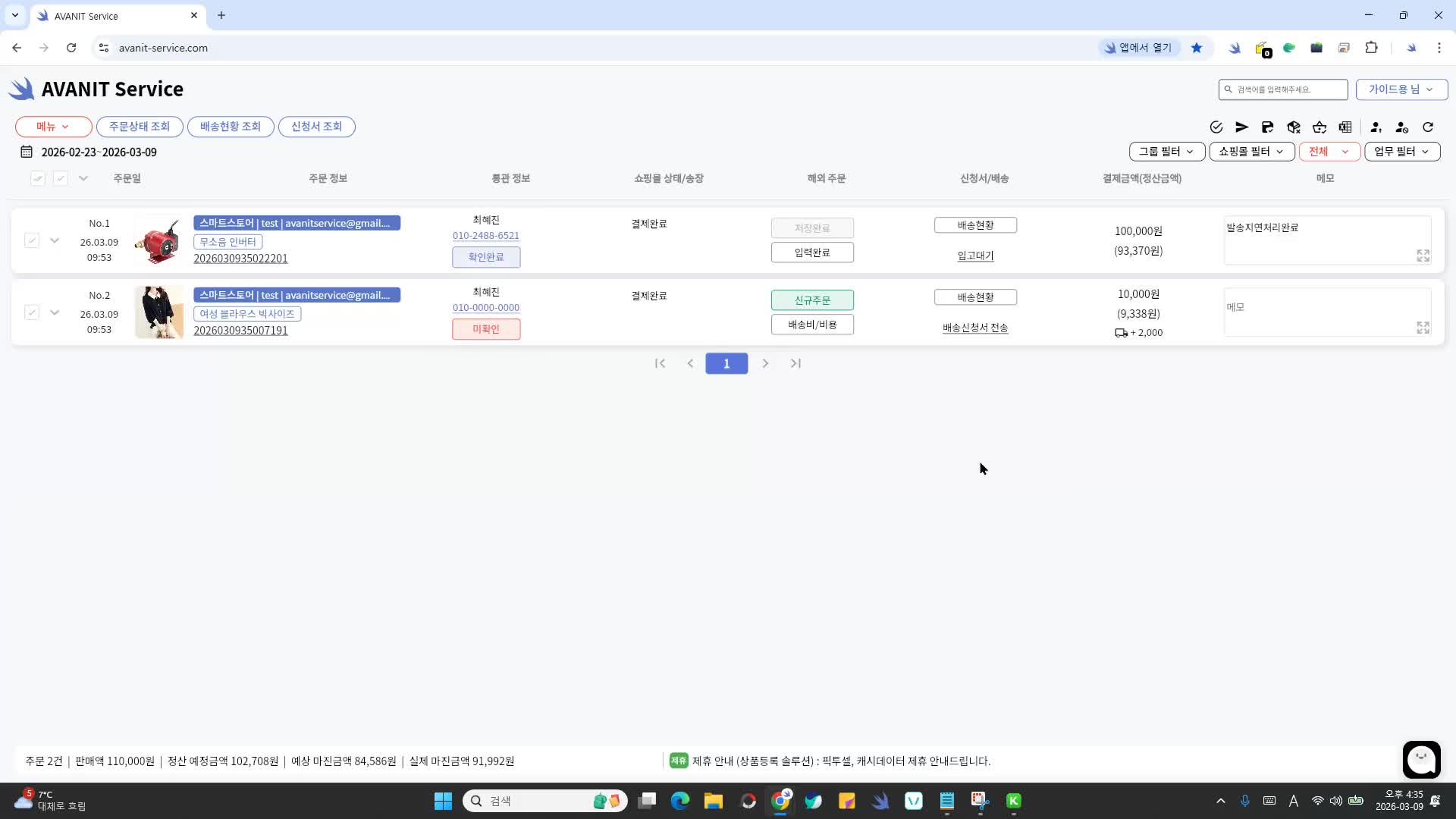The height and width of the screenshot is (819, 1456).
Task: Open the 그룹 필터 dropdown
Action: pyautogui.click(x=1166, y=152)
